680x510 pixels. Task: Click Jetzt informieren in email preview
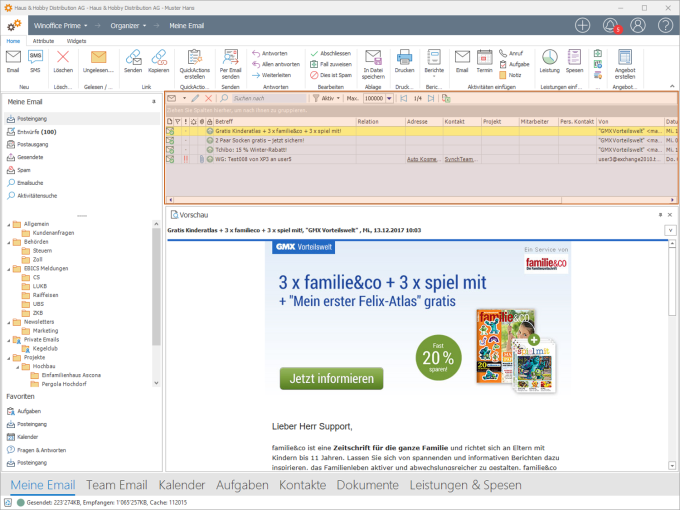coord(331,379)
